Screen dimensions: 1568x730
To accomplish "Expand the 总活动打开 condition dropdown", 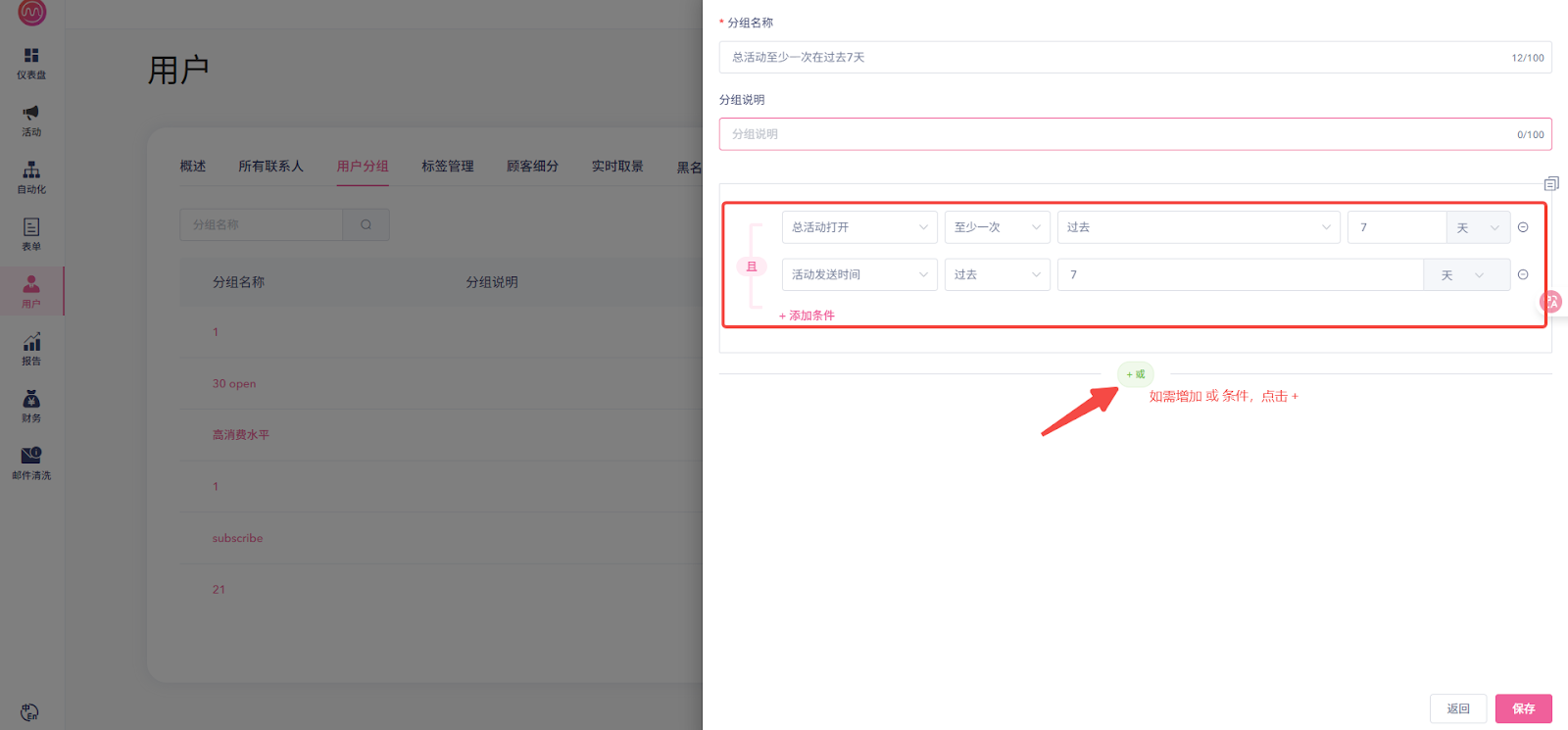I will 858,227.
